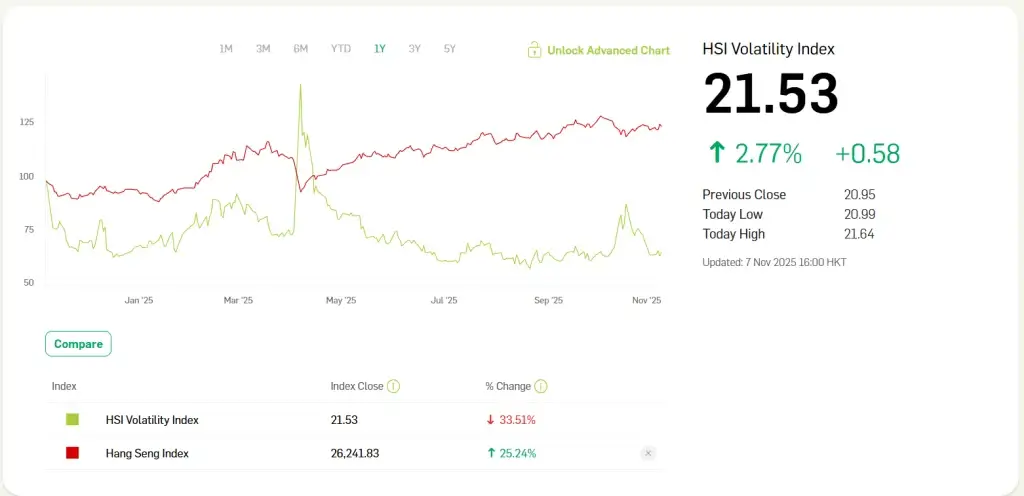Display the 5Y time range
This screenshot has width=1024, height=496.
pos(450,48)
